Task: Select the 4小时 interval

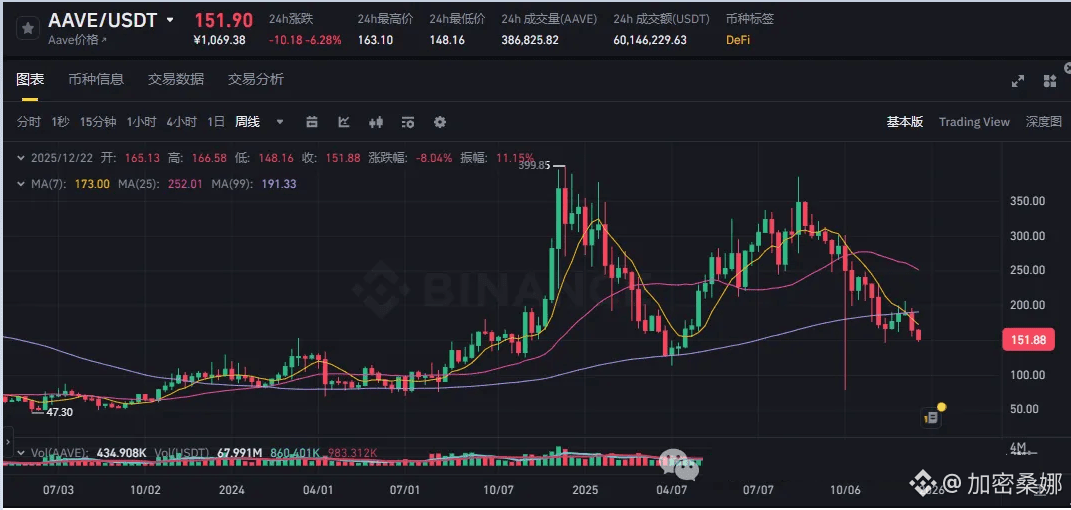Action: point(182,122)
